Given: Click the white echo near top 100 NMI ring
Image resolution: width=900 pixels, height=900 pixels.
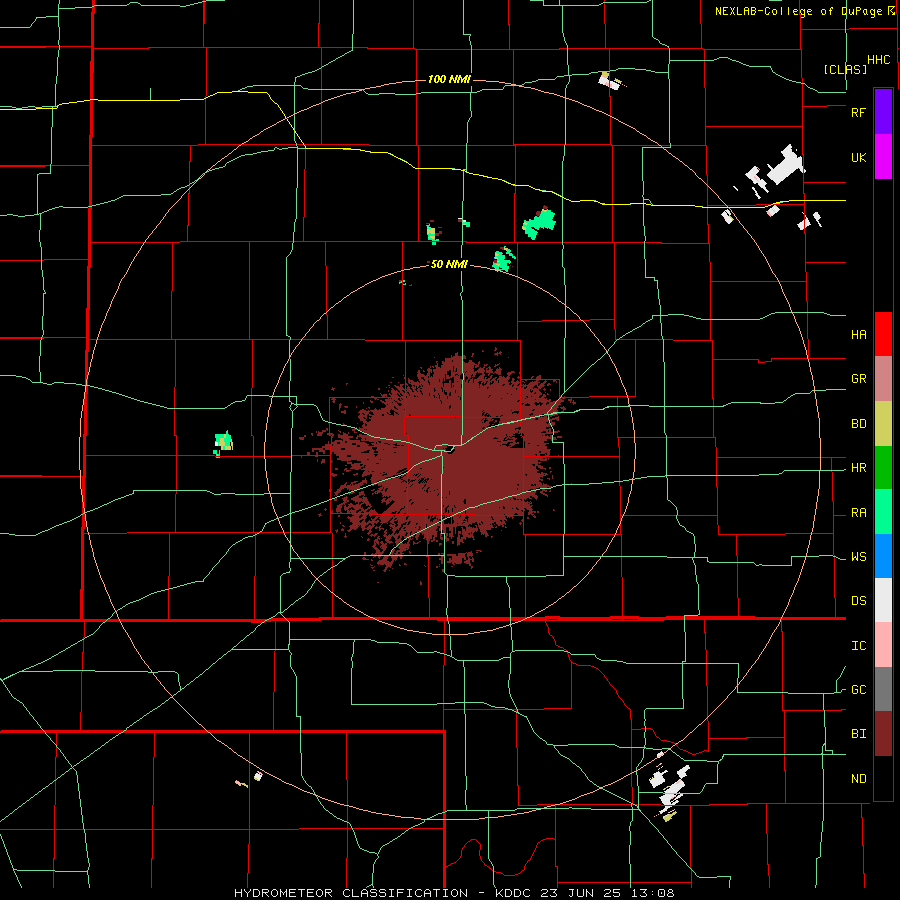Looking at the screenshot, I should click(610, 80).
